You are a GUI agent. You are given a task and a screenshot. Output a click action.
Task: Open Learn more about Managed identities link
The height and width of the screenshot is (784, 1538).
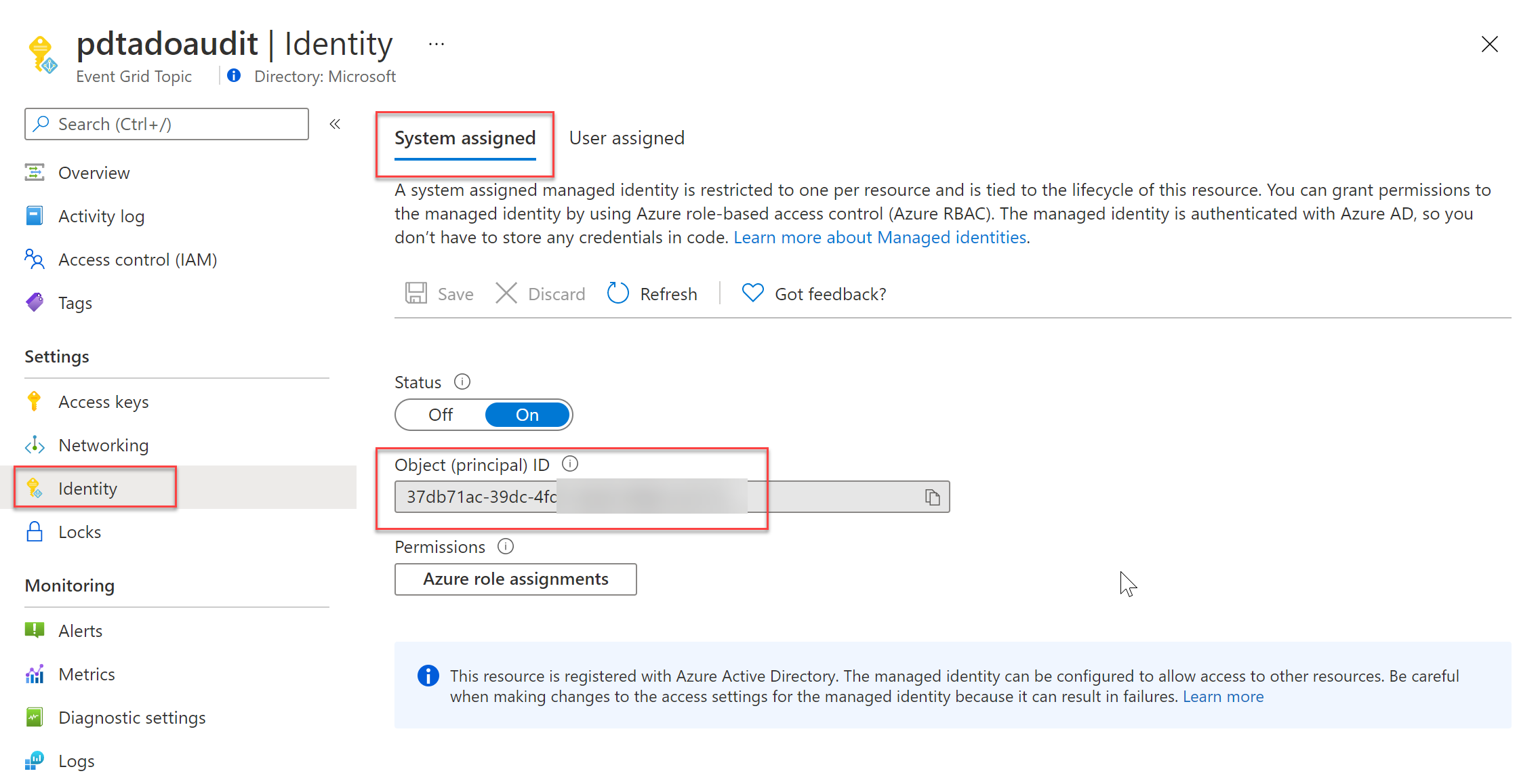click(x=880, y=237)
